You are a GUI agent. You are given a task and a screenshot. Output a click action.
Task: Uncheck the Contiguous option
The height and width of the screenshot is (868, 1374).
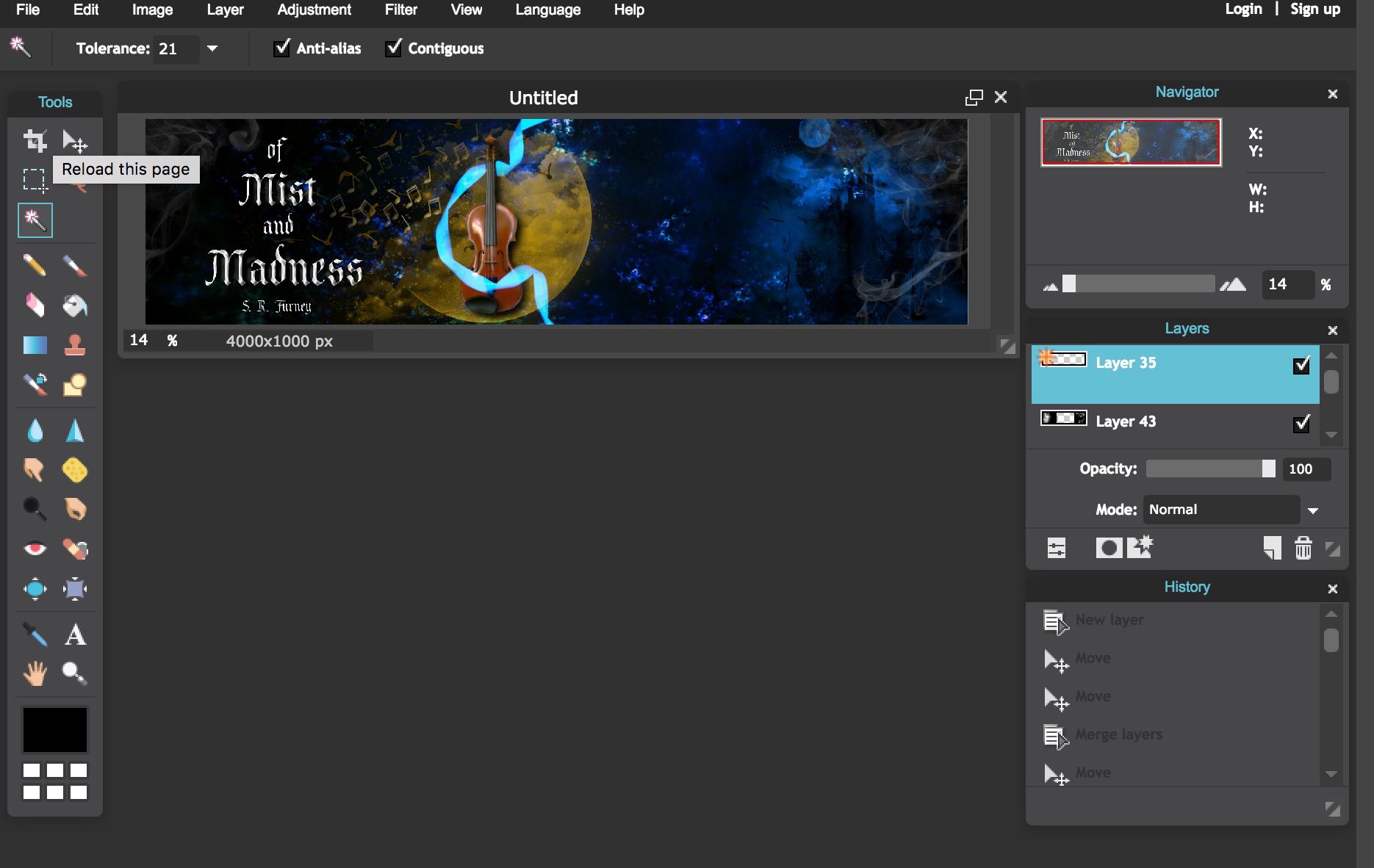coord(394,48)
